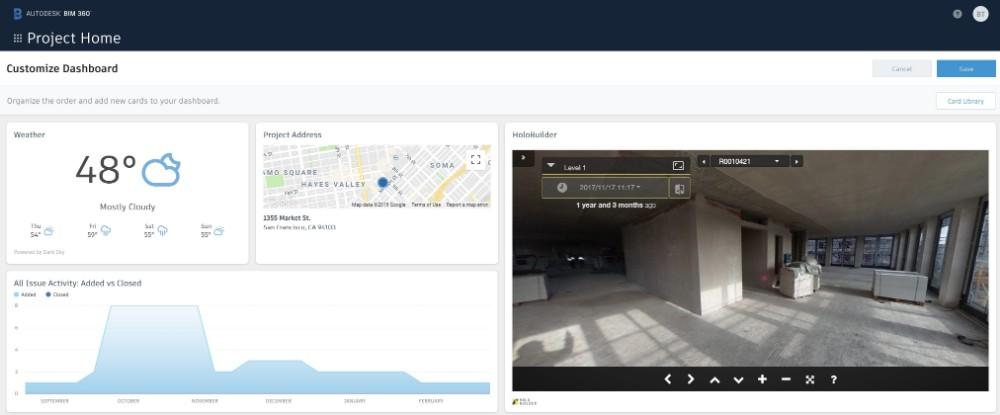Image resolution: width=1000 pixels, height=415 pixels.
Task: Click the Autodesk BIM 360 logo
Action: 52,13
